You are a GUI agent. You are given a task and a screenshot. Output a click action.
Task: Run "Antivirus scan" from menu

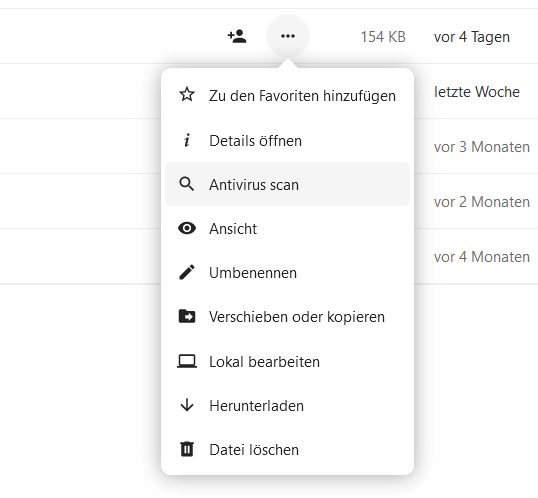pyautogui.click(x=288, y=184)
